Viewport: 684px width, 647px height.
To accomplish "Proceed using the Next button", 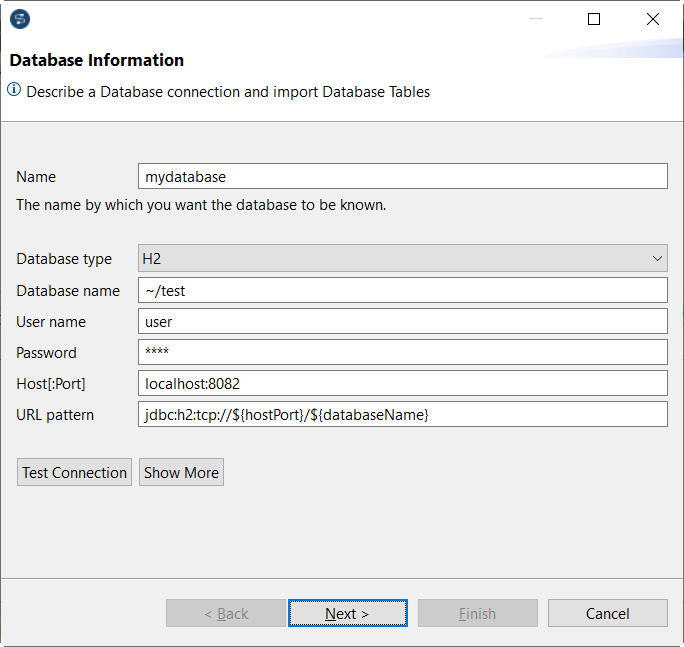I will click(347, 613).
